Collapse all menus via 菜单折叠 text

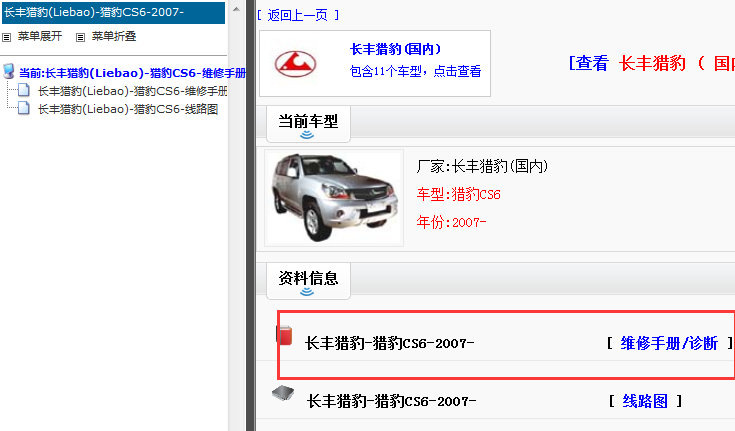point(114,36)
